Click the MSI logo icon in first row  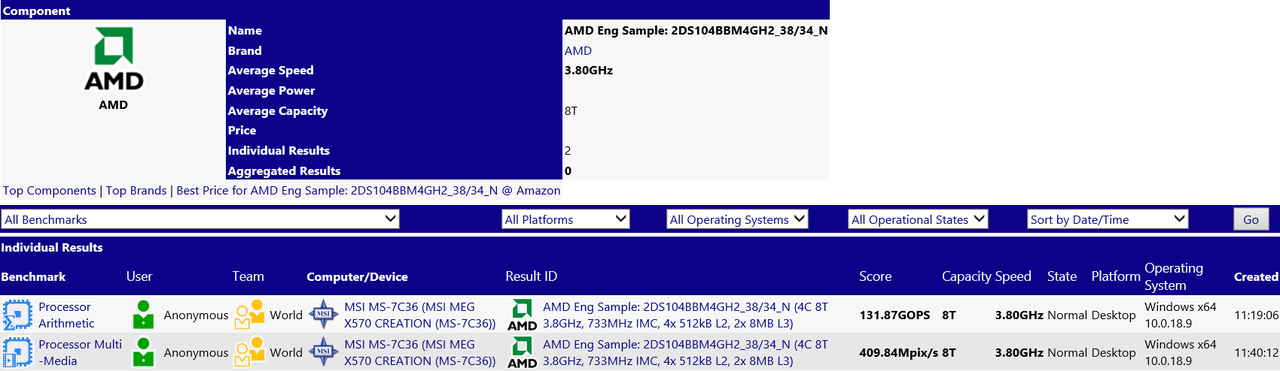323,315
